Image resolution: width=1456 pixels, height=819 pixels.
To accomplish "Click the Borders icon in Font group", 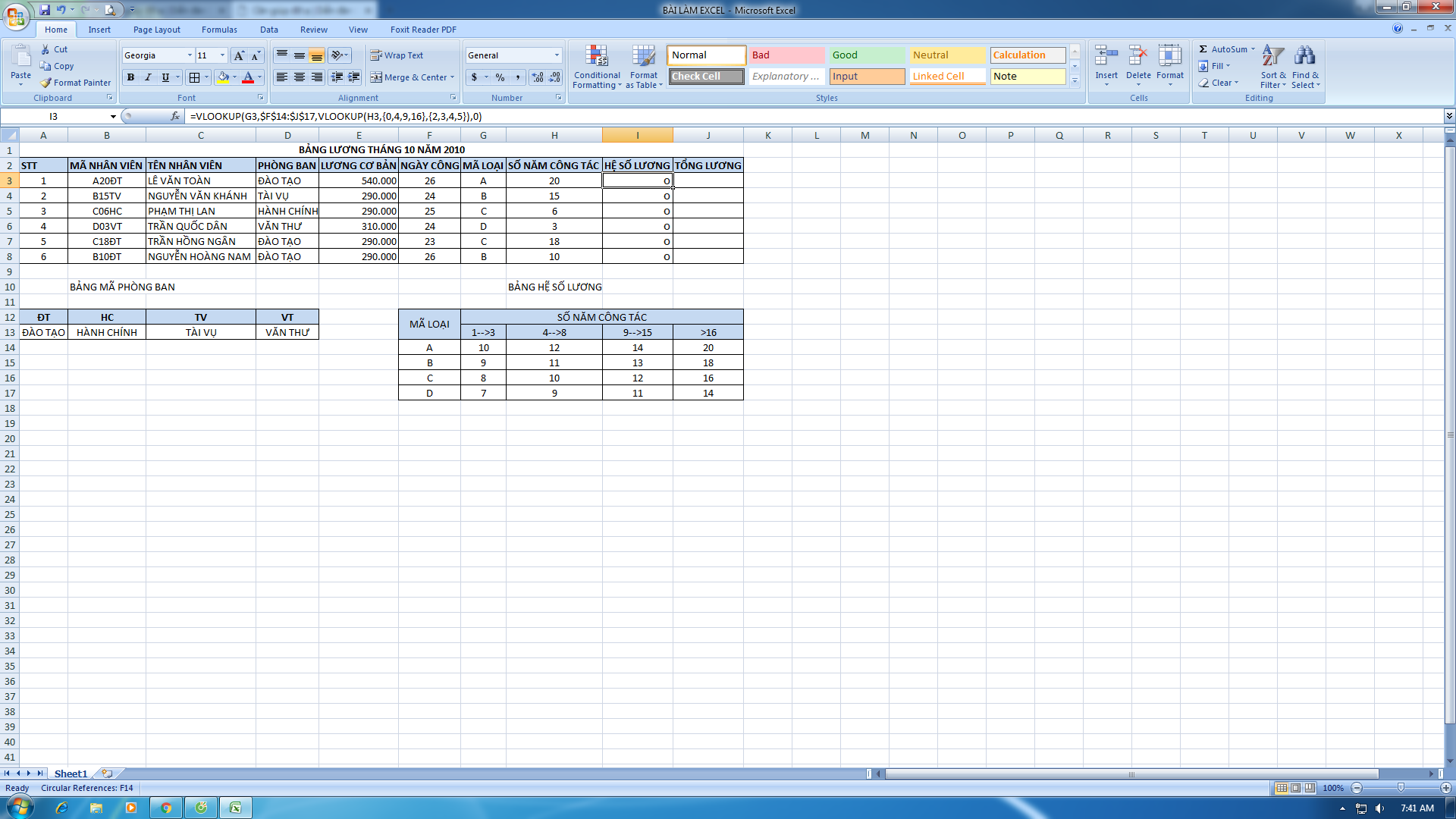I will click(x=195, y=77).
